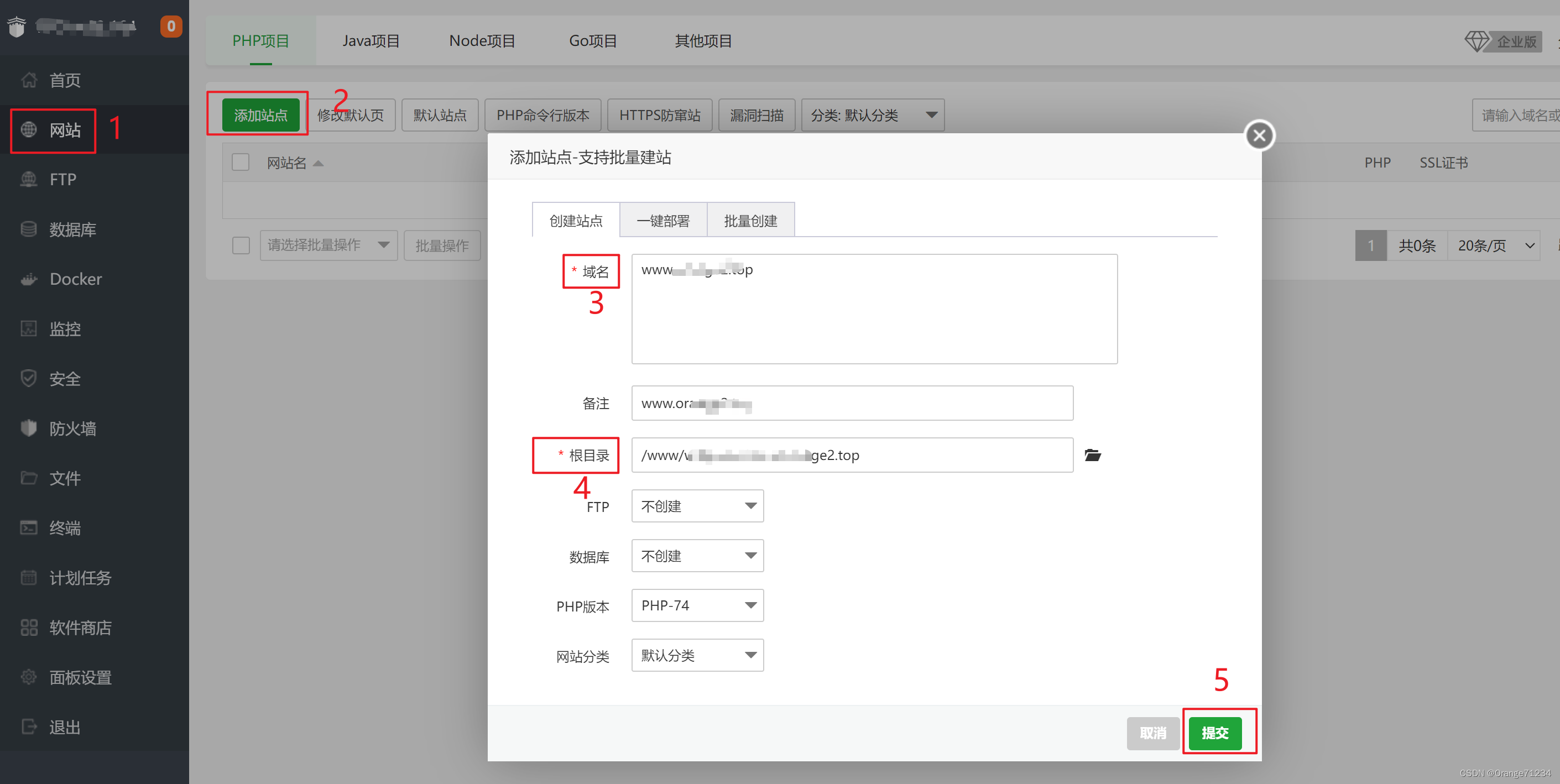The width and height of the screenshot is (1560, 784).
Task: Click the Docker whale icon in sidebar
Action: pos(28,279)
